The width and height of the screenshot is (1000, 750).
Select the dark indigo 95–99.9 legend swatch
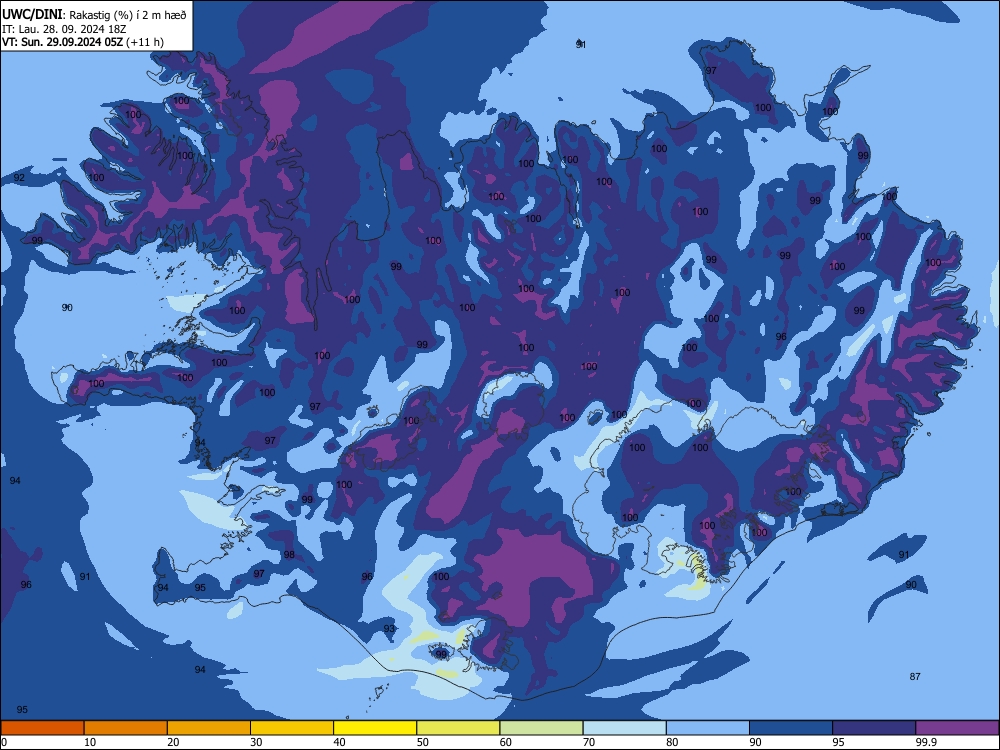click(874, 728)
